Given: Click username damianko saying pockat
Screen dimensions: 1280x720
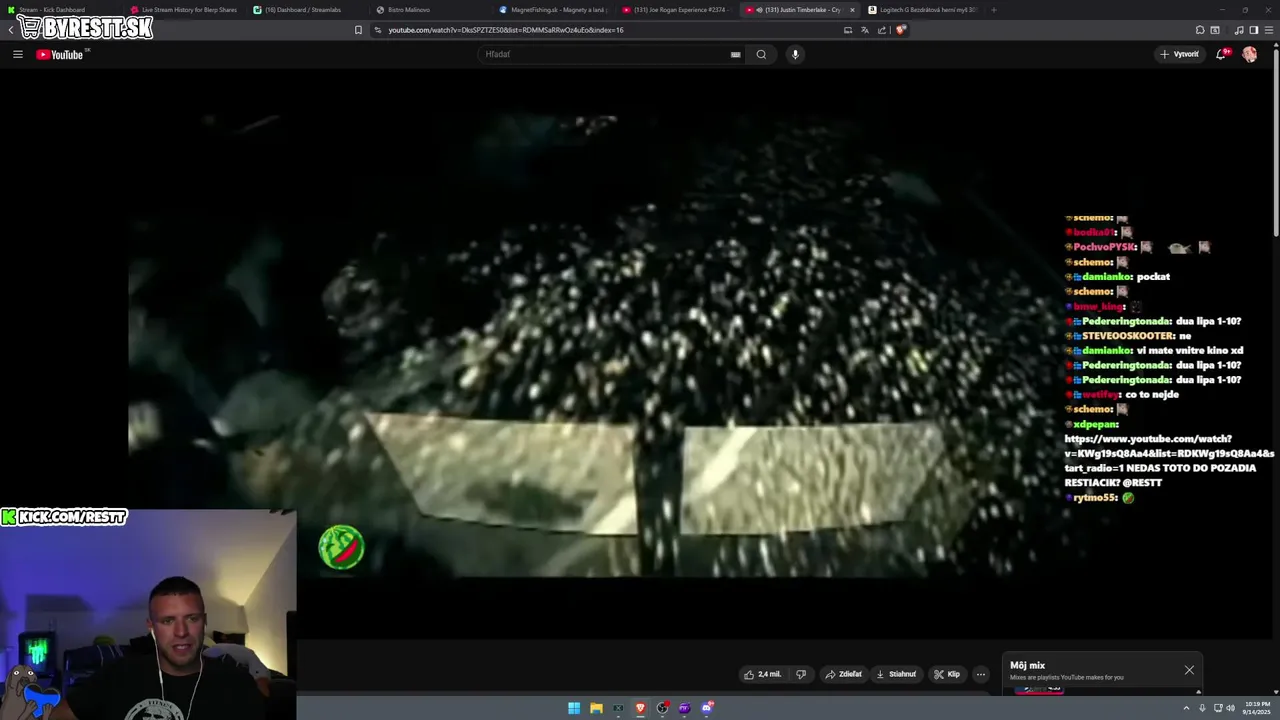Looking at the screenshot, I should 1107,277.
